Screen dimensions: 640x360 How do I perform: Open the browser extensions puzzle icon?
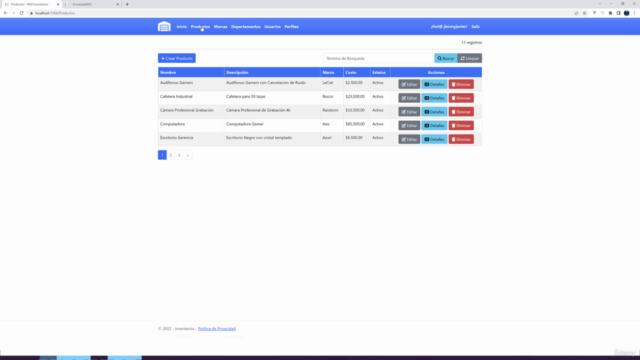coord(610,13)
